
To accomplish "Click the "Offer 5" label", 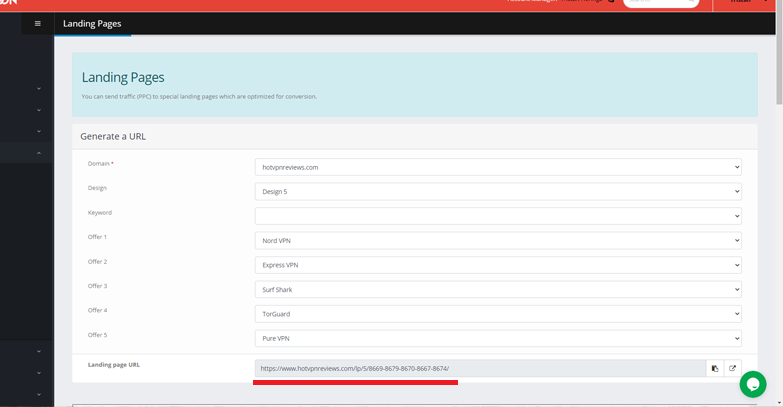I will pyautogui.click(x=97, y=335).
